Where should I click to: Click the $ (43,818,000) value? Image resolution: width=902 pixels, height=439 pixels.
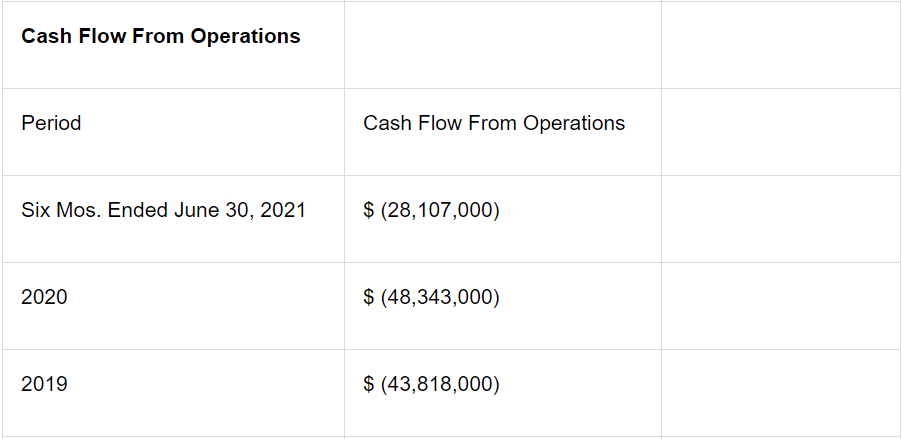click(431, 384)
